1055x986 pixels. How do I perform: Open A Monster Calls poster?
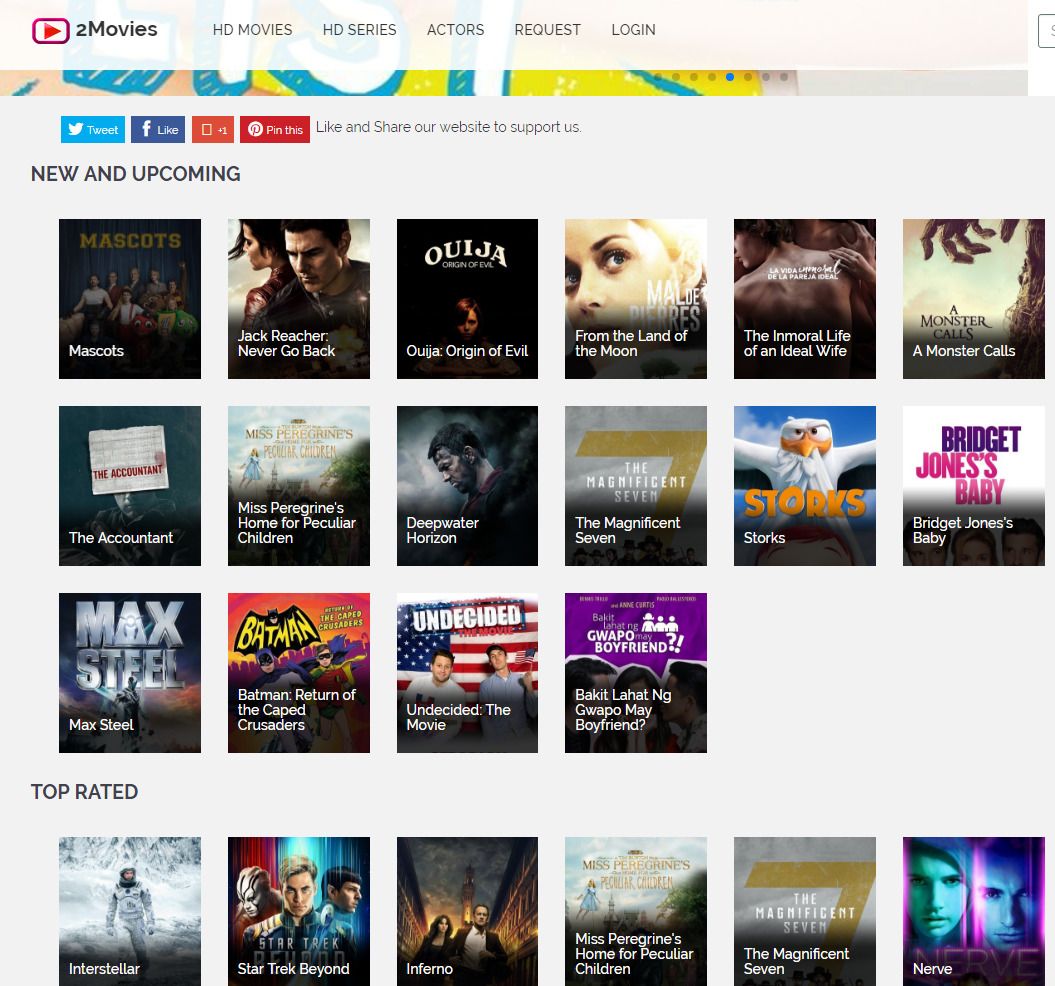click(x=974, y=299)
